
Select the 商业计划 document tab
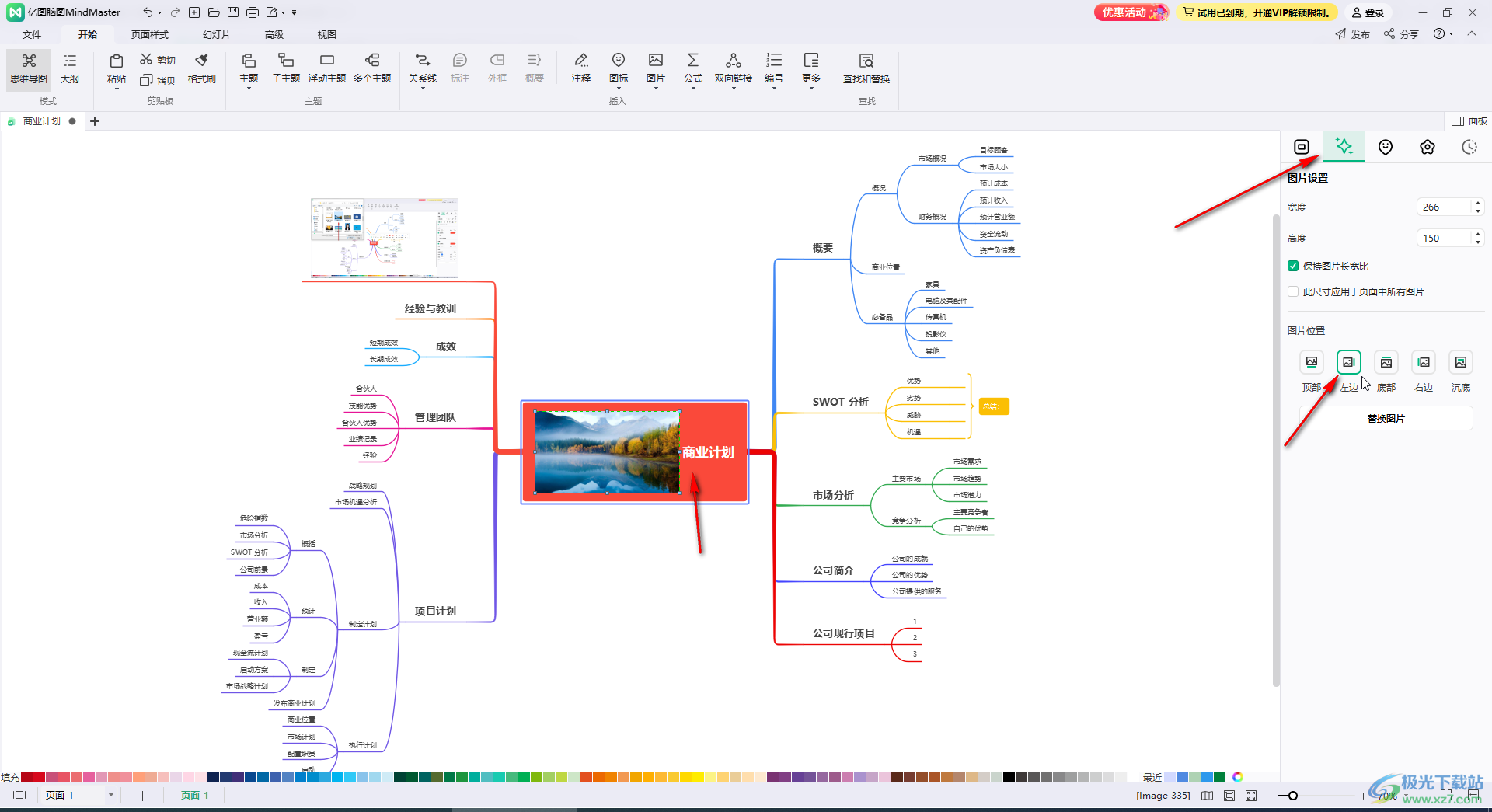click(x=41, y=121)
